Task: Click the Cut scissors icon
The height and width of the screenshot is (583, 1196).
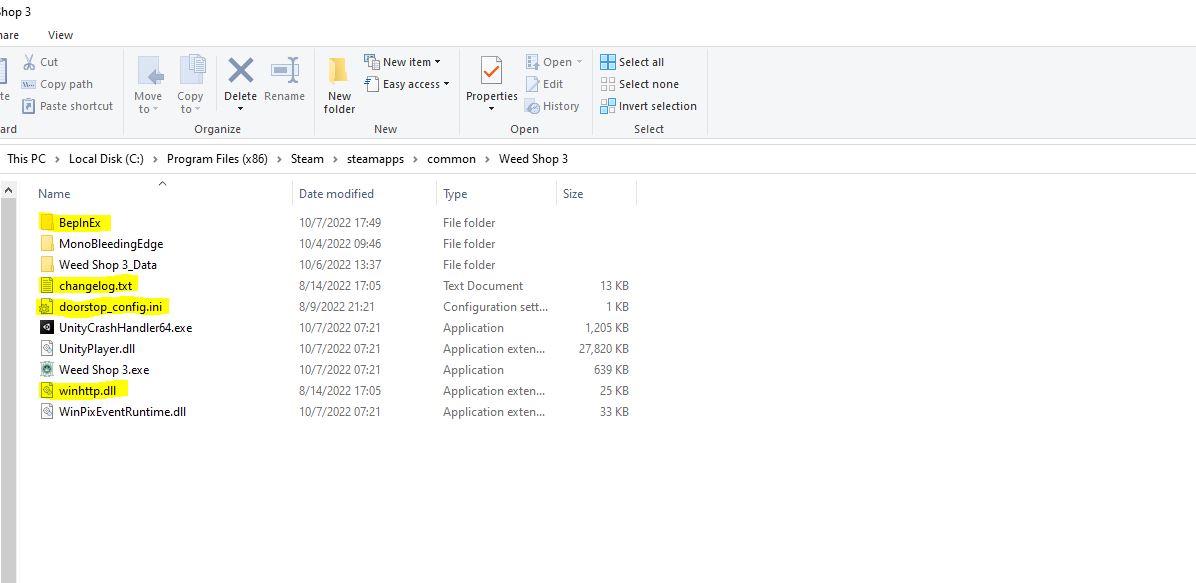Action: (x=29, y=62)
